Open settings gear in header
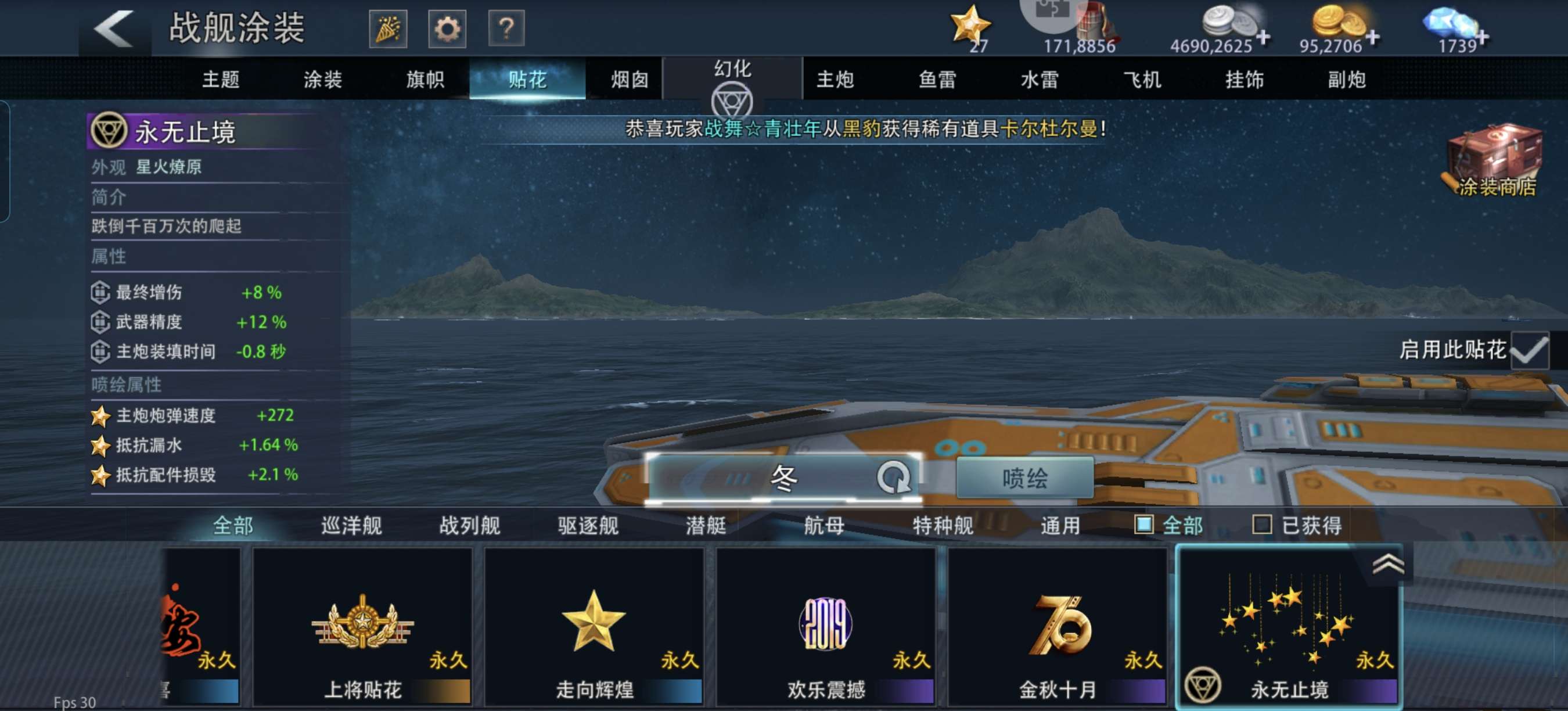Viewport: 1568px width, 711px height. tap(447, 28)
